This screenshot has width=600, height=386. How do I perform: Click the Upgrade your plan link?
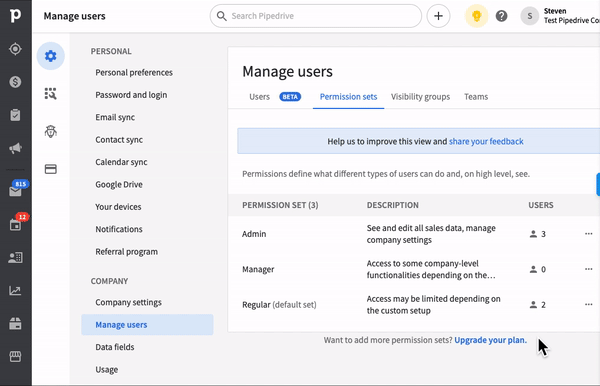click(x=491, y=340)
